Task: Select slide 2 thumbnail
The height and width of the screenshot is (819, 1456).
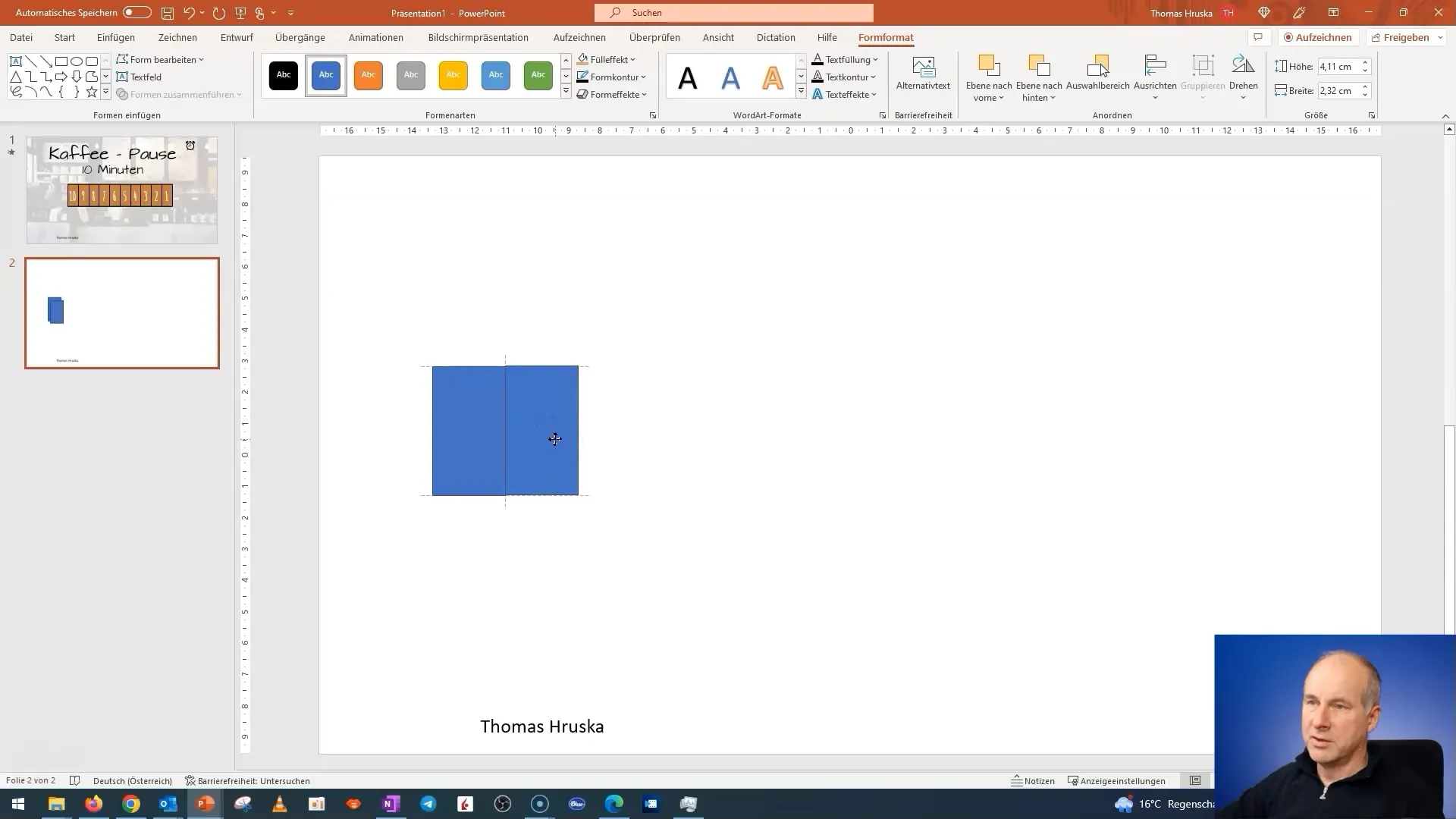Action: point(122,313)
